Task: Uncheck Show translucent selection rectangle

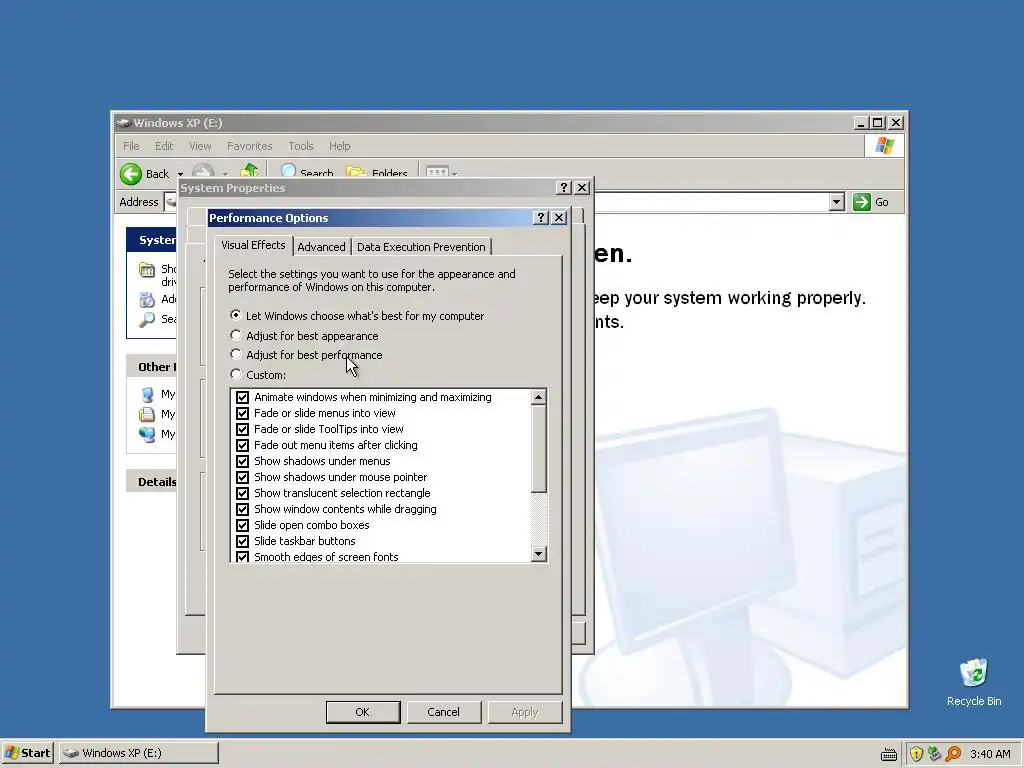Action: pos(242,493)
